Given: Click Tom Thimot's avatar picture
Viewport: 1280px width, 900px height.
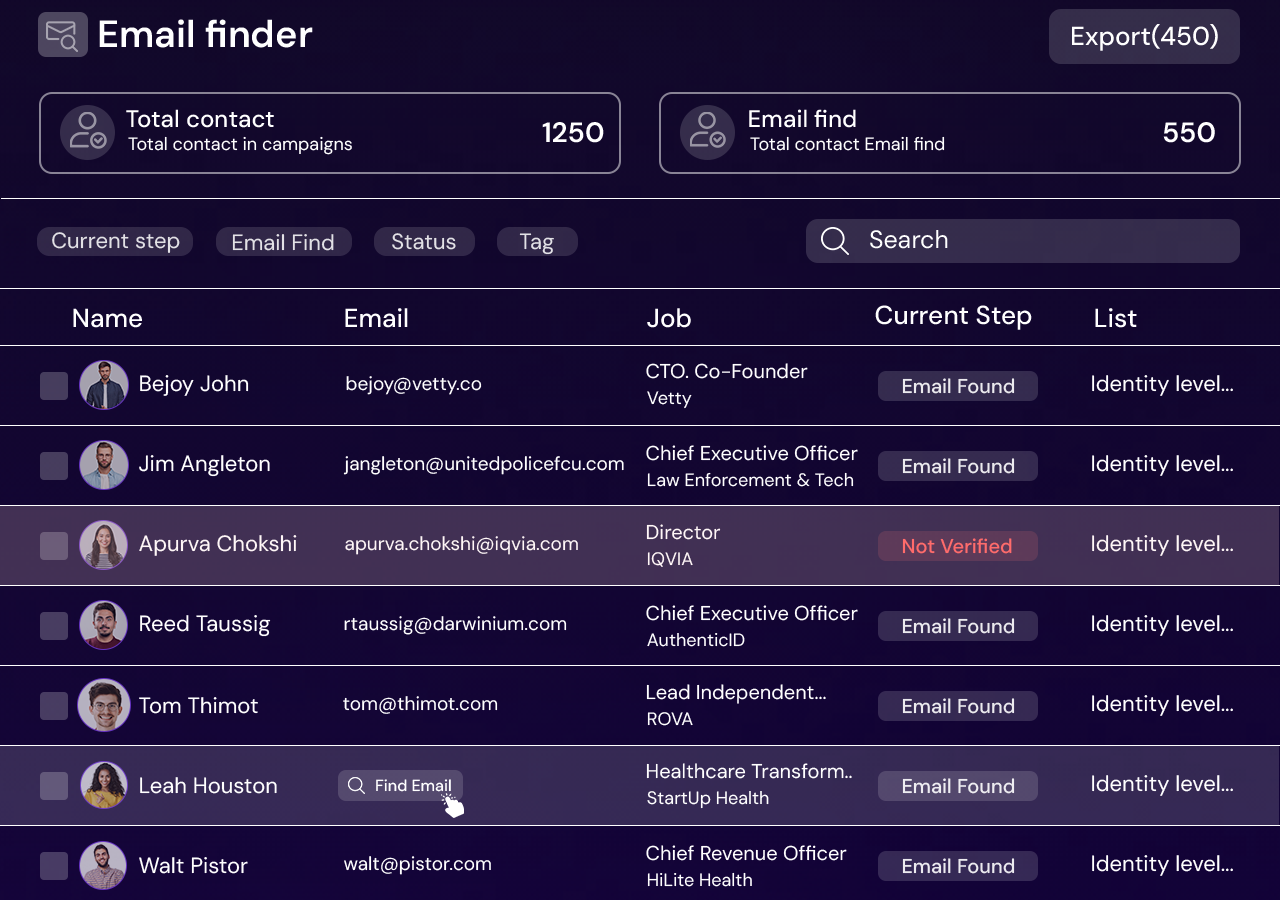Looking at the screenshot, I should (104, 705).
